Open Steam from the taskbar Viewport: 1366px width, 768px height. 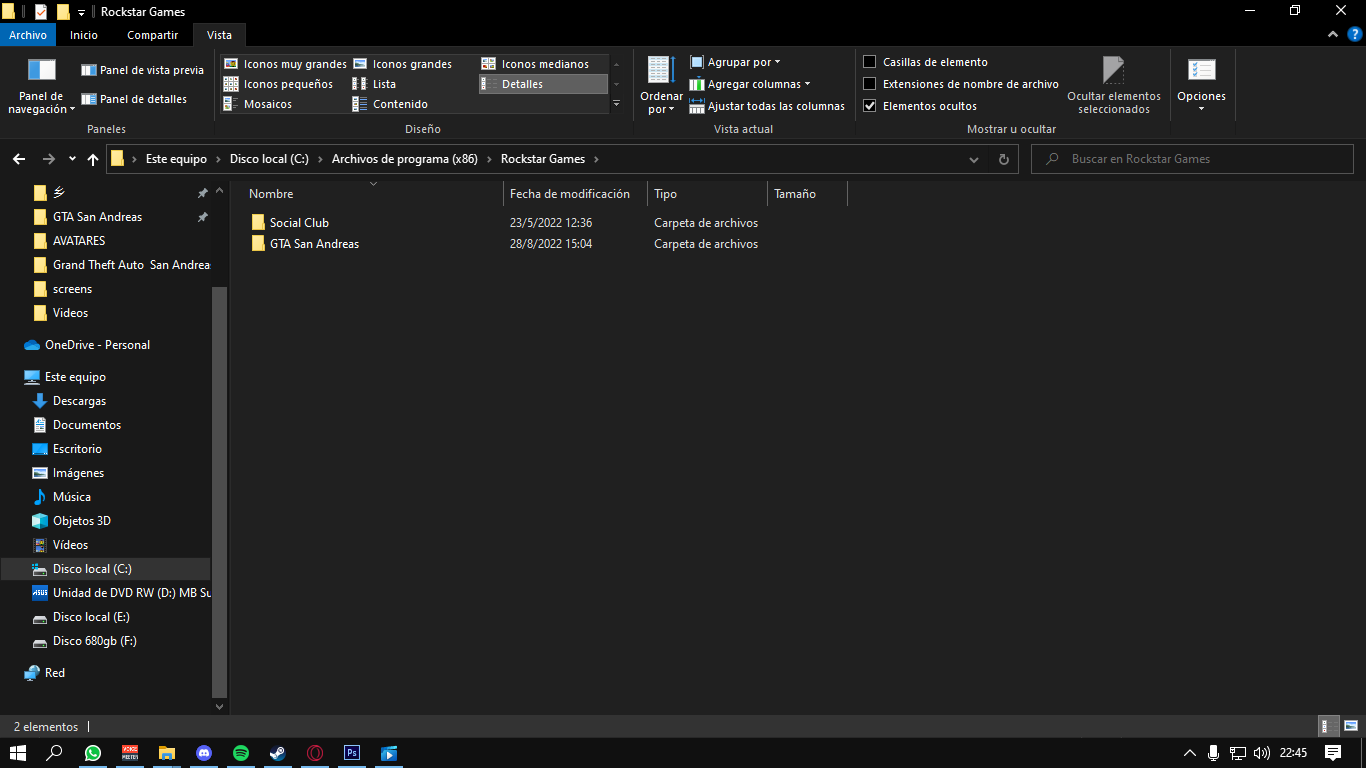tap(278, 753)
